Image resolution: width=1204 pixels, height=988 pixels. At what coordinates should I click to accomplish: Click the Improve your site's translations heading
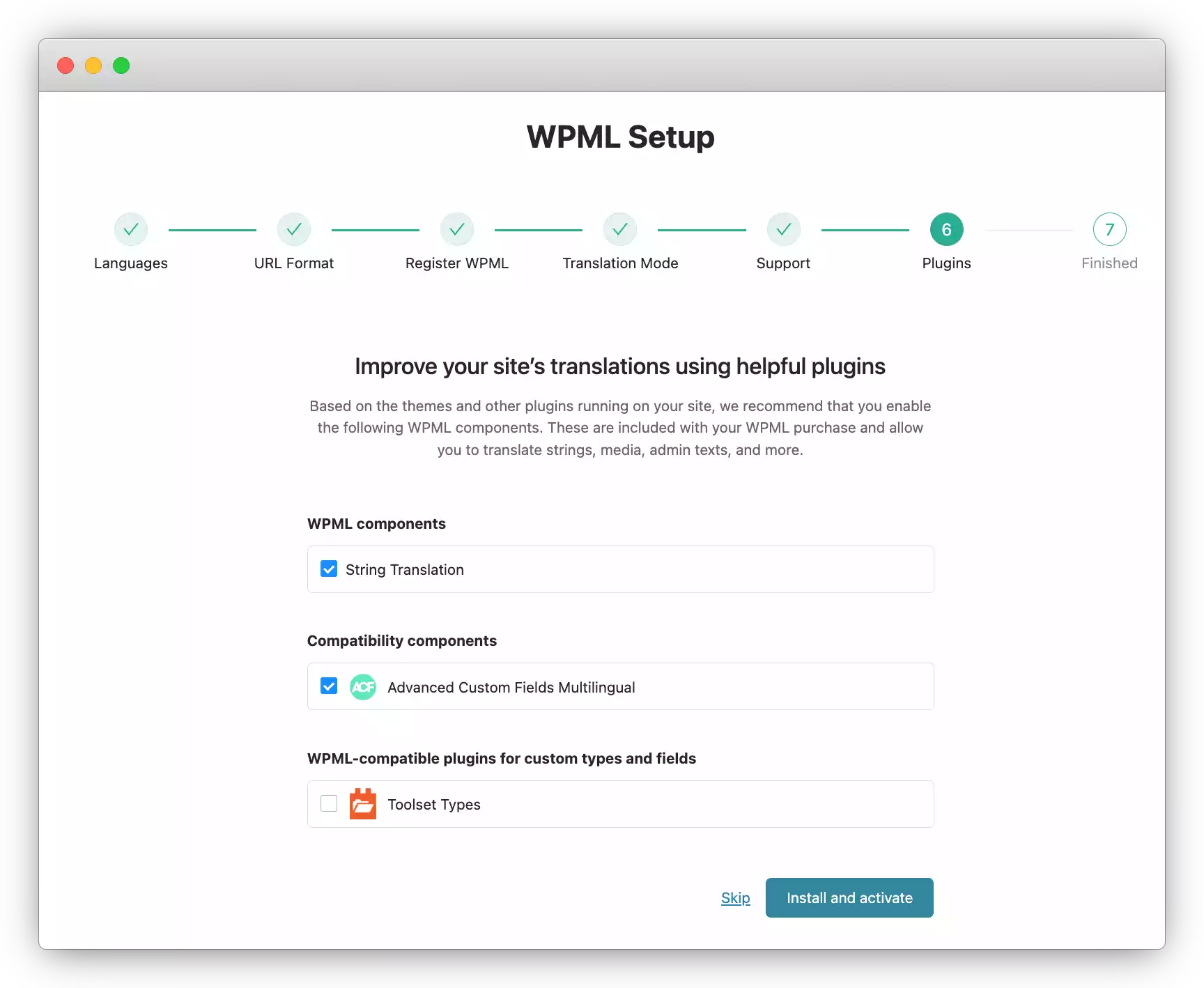coord(620,366)
